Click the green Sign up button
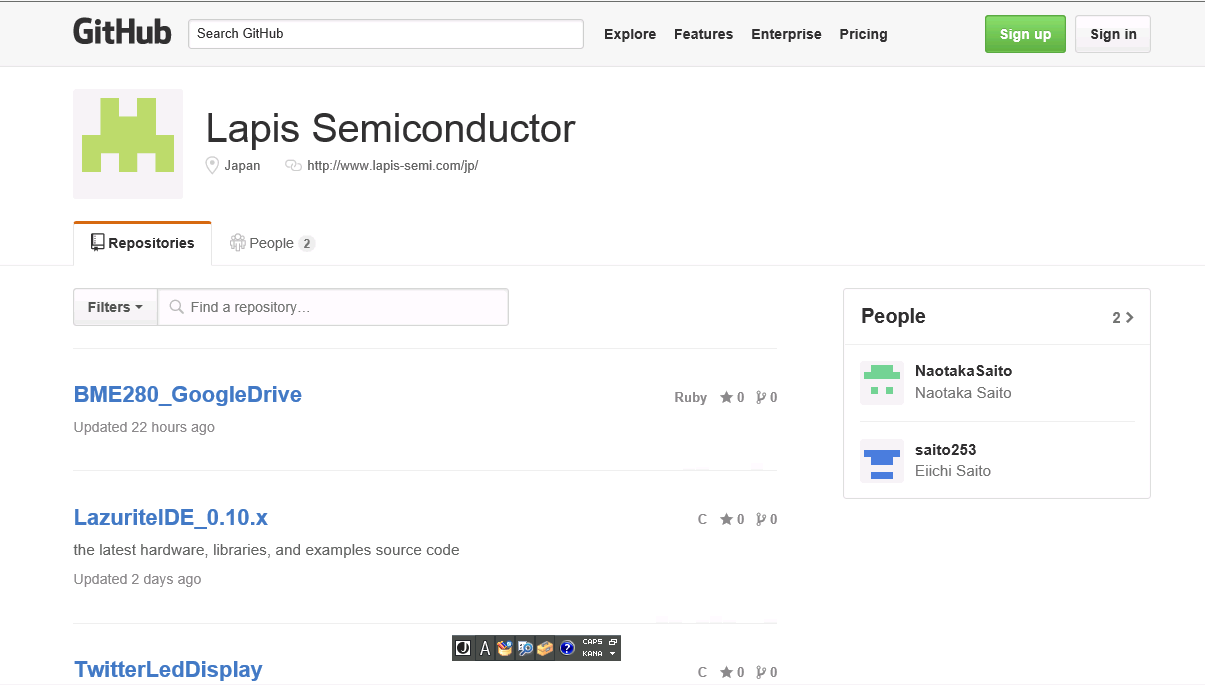 (x=1025, y=34)
